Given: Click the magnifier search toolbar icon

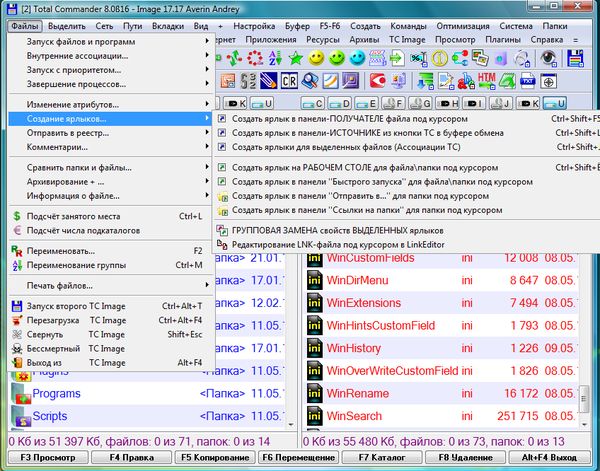Looking at the screenshot, I should pos(309,81).
